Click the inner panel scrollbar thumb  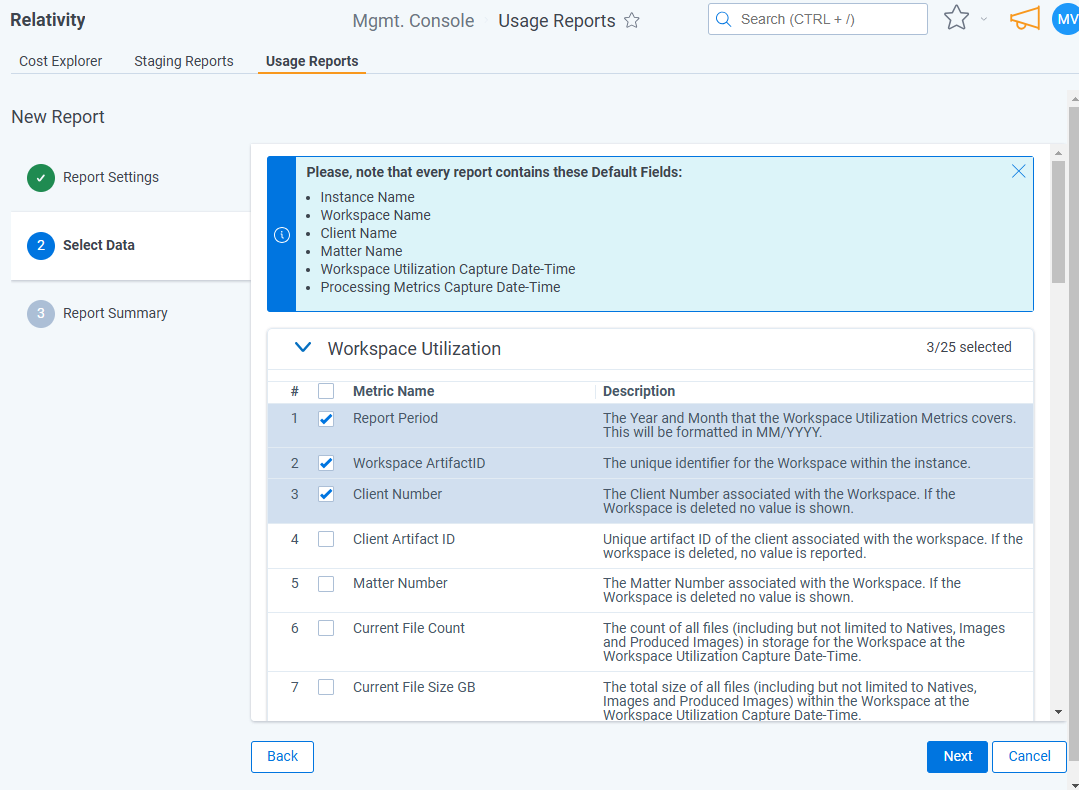click(x=1058, y=222)
